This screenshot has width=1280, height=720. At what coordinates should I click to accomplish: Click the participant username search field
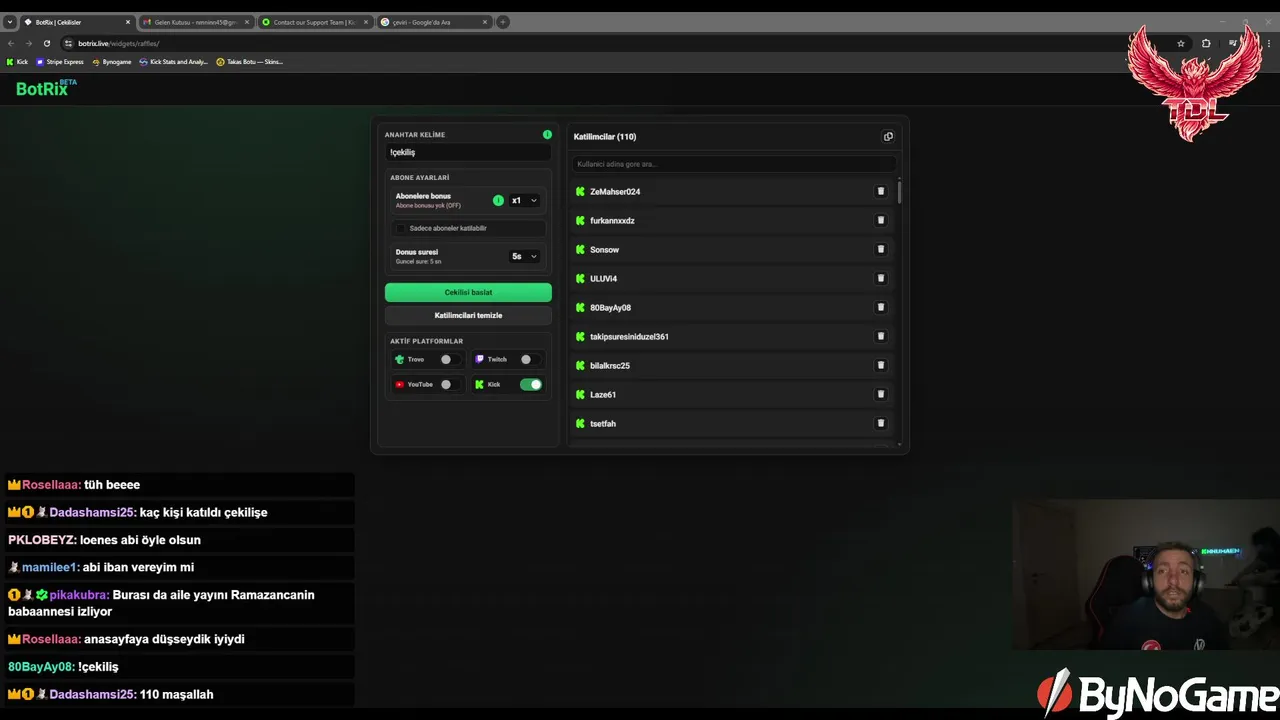(734, 163)
